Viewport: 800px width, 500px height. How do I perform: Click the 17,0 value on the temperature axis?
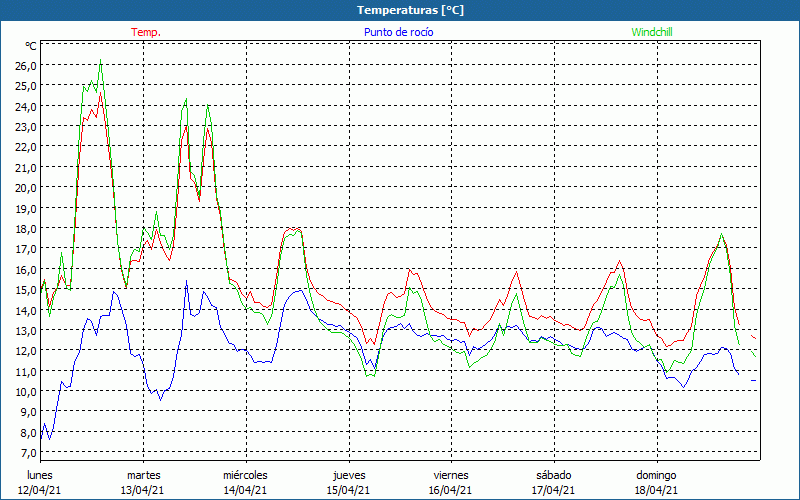click(26, 249)
